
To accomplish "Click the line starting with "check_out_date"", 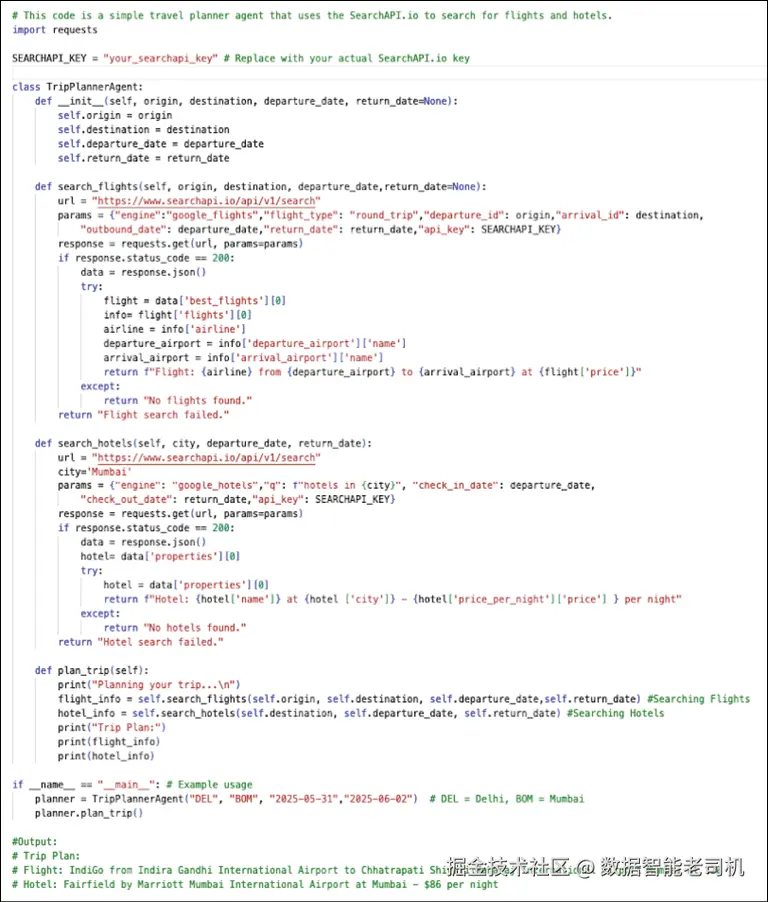I will coord(238,499).
